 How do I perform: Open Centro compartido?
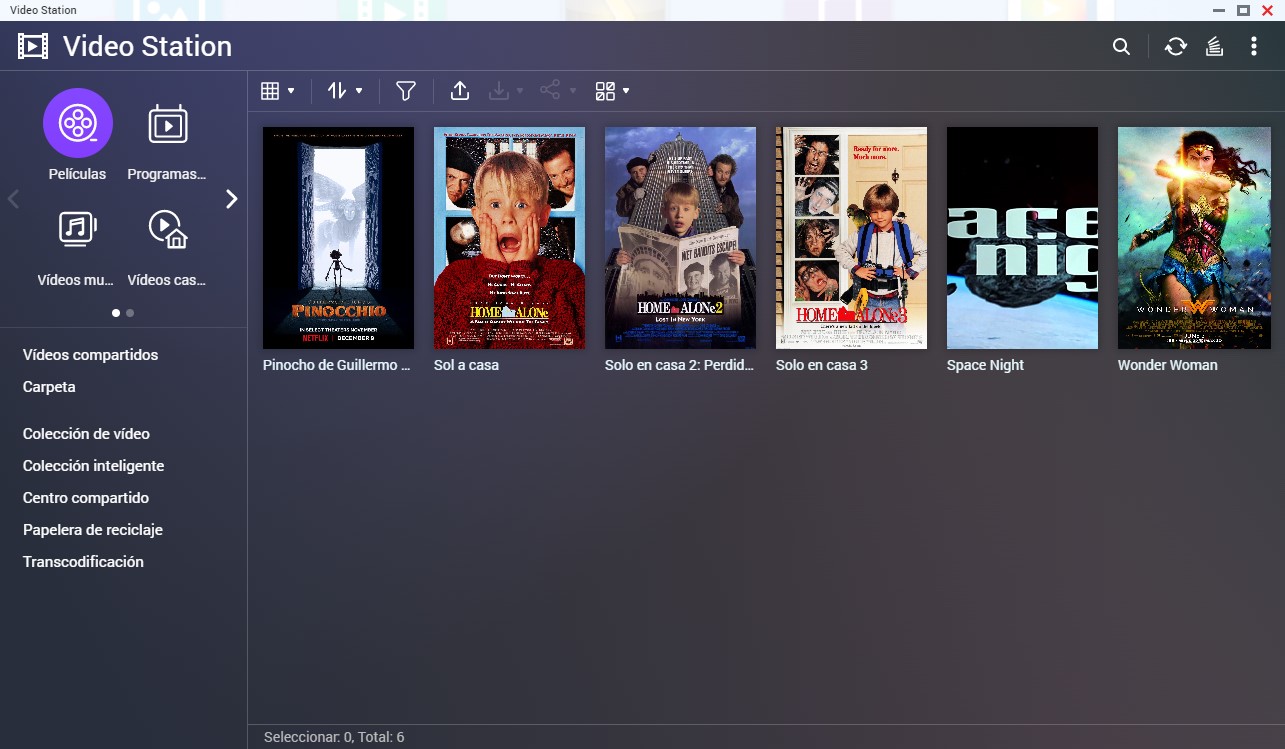[x=86, y=498]
